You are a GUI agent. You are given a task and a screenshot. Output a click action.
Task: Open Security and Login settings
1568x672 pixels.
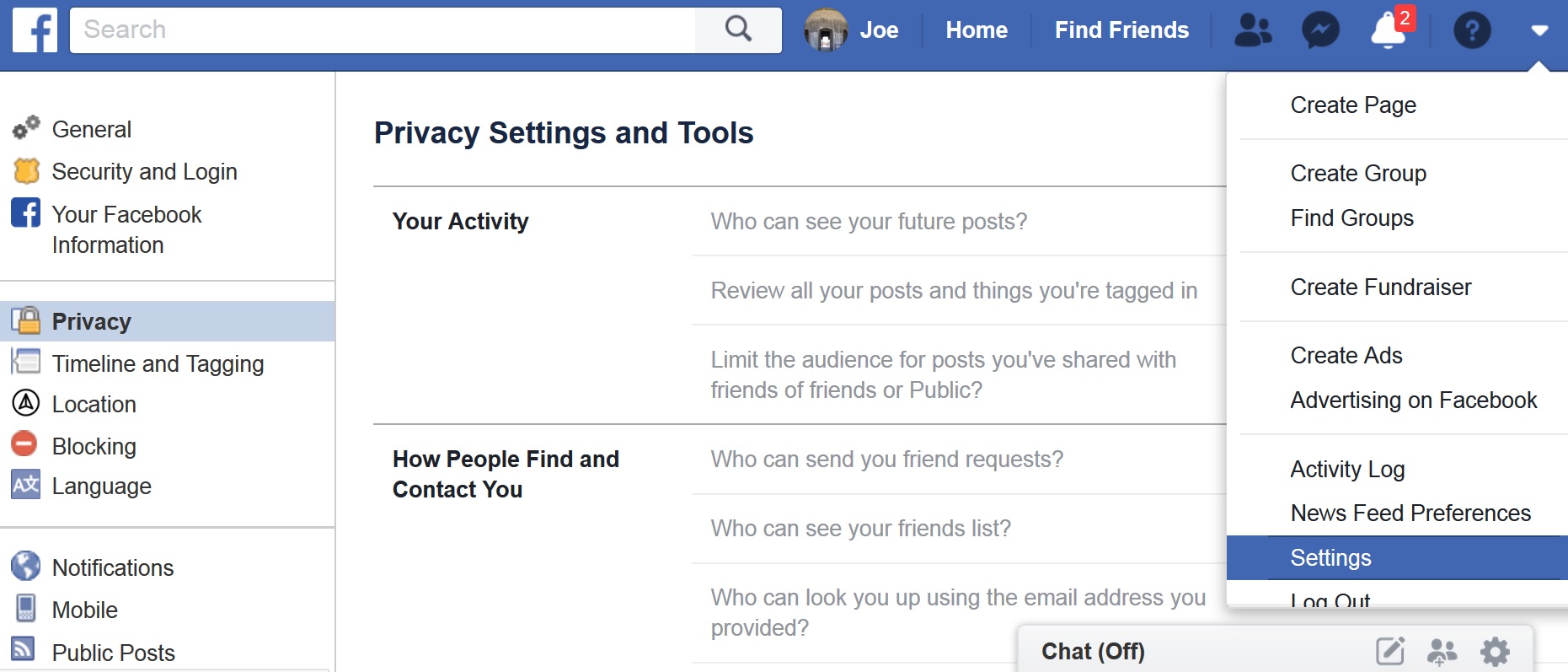144,171
